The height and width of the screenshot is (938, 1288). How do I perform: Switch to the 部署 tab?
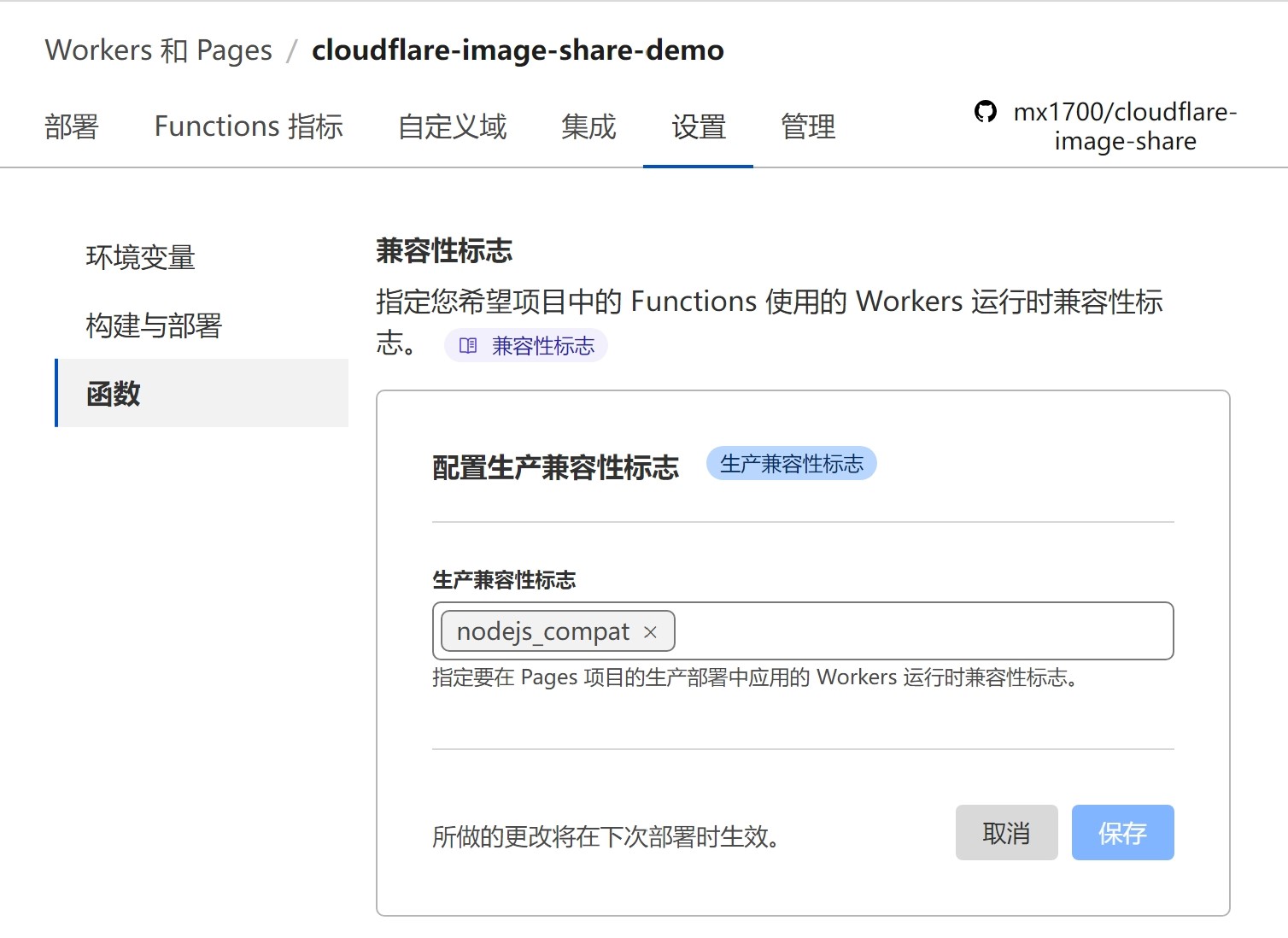pos(73,126)
